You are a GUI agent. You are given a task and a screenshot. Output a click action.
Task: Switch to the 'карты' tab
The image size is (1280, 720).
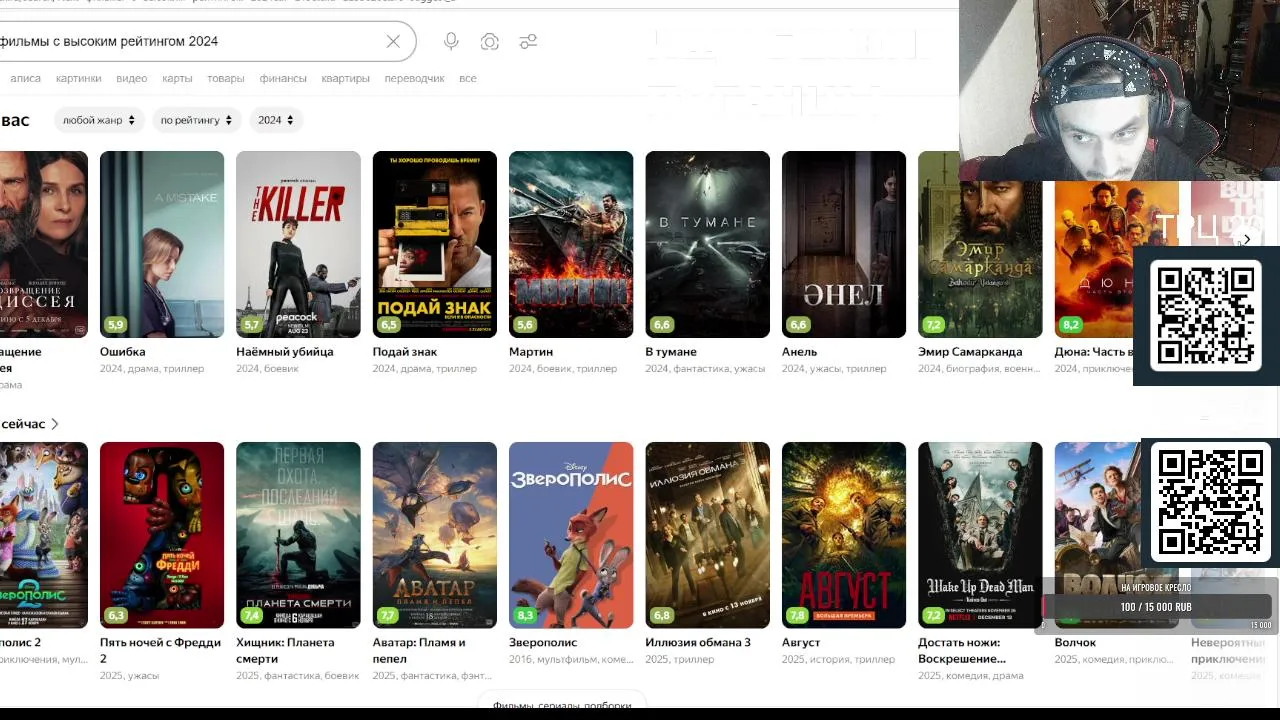click(177, 78)
